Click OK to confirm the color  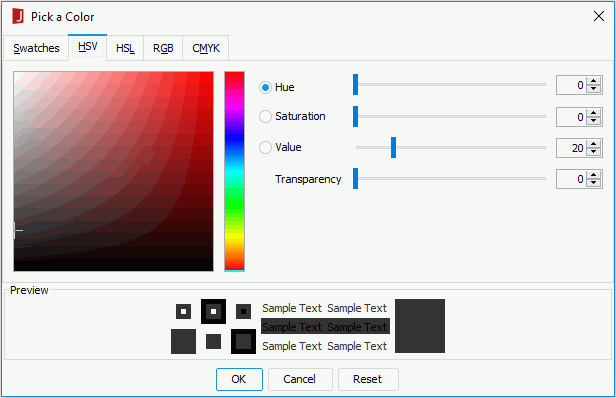239,379
